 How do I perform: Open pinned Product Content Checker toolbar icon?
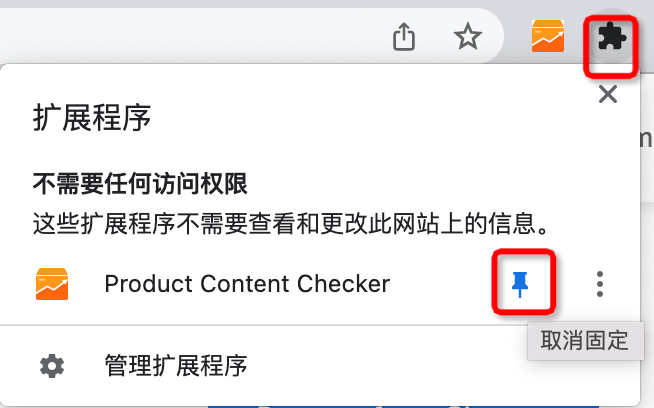pos(548,36)
